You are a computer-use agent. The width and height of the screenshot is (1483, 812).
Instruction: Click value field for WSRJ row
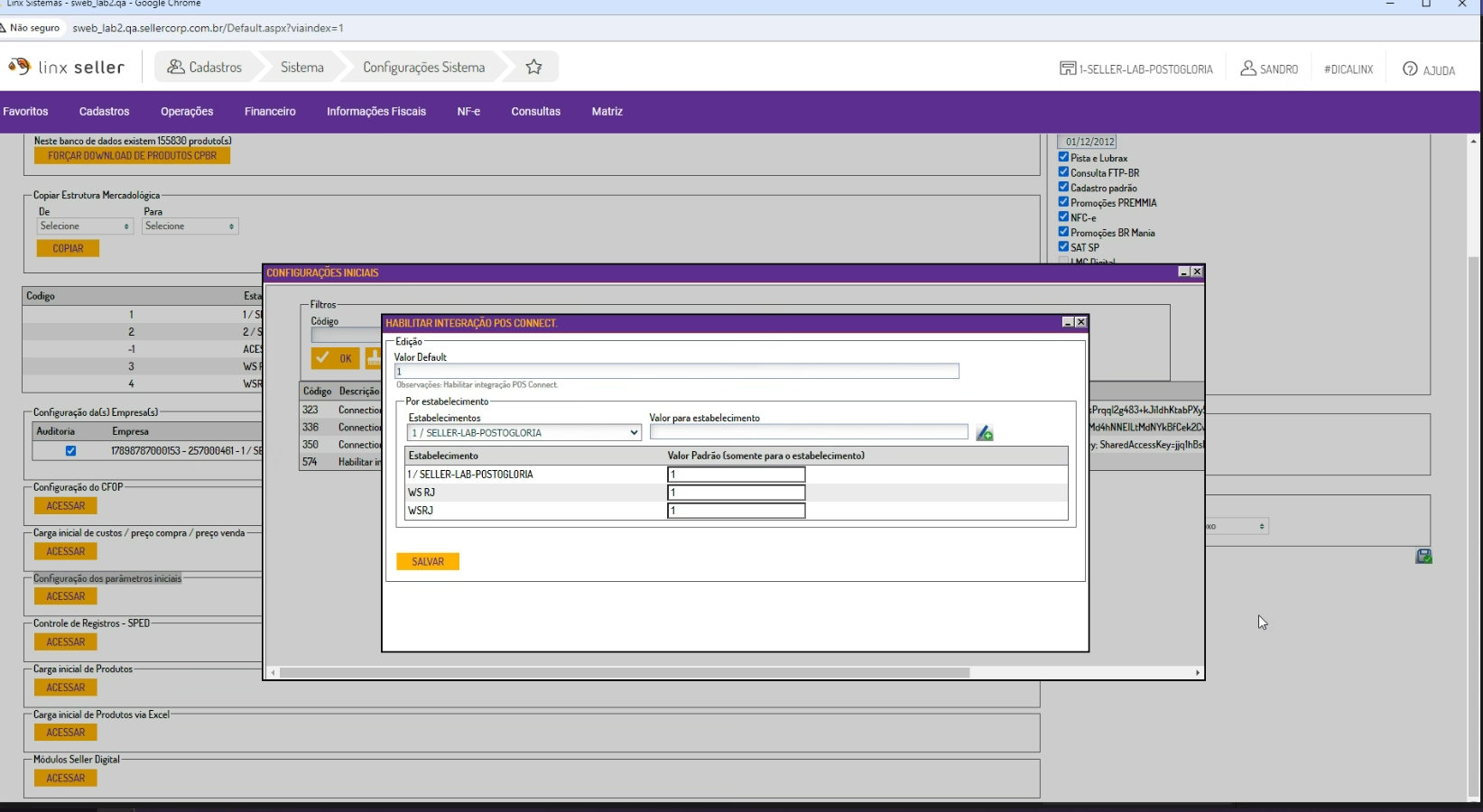736,511
